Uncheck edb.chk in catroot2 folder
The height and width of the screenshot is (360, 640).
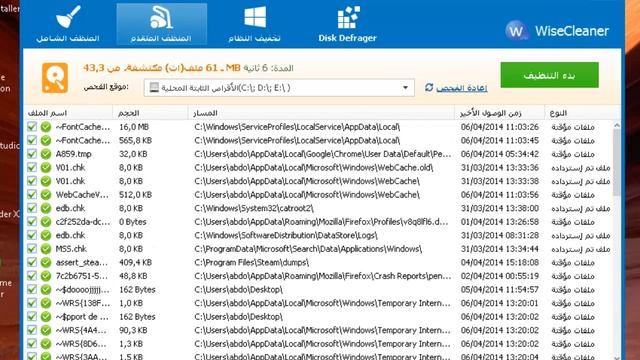pyautogui.click(x=32, y=208)
